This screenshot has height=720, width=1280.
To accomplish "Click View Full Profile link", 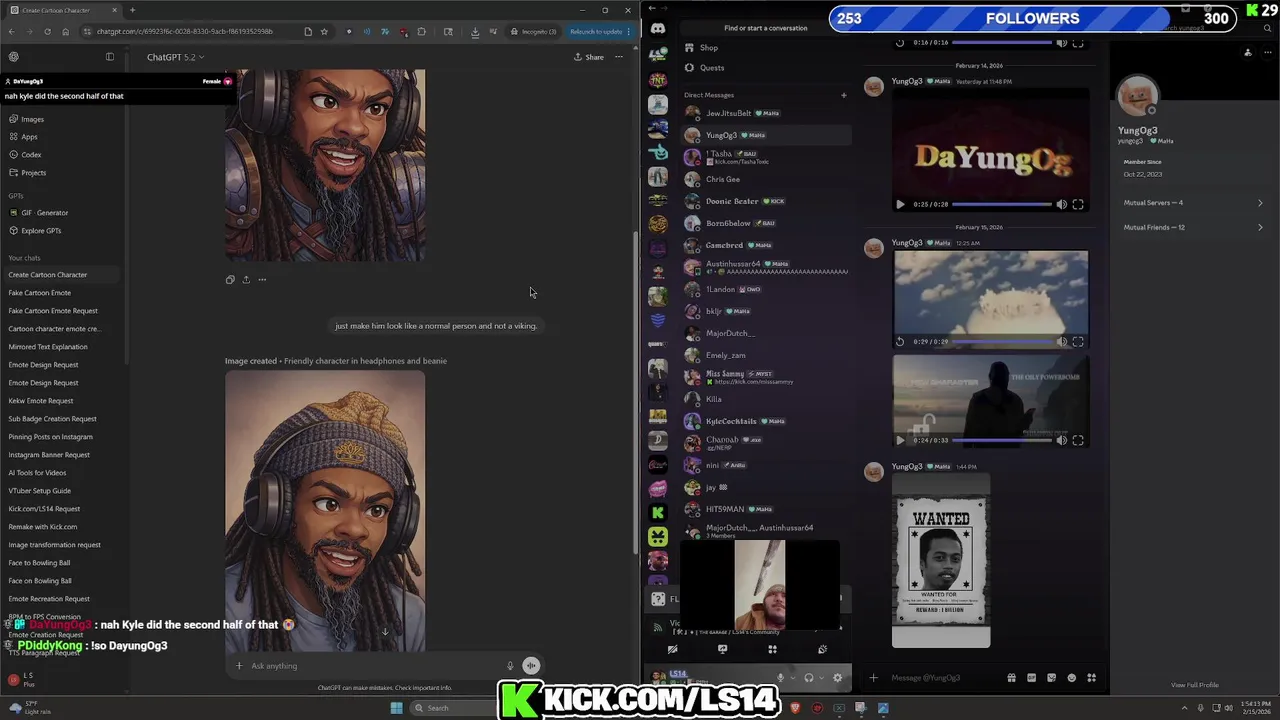I will point(1195,685).
